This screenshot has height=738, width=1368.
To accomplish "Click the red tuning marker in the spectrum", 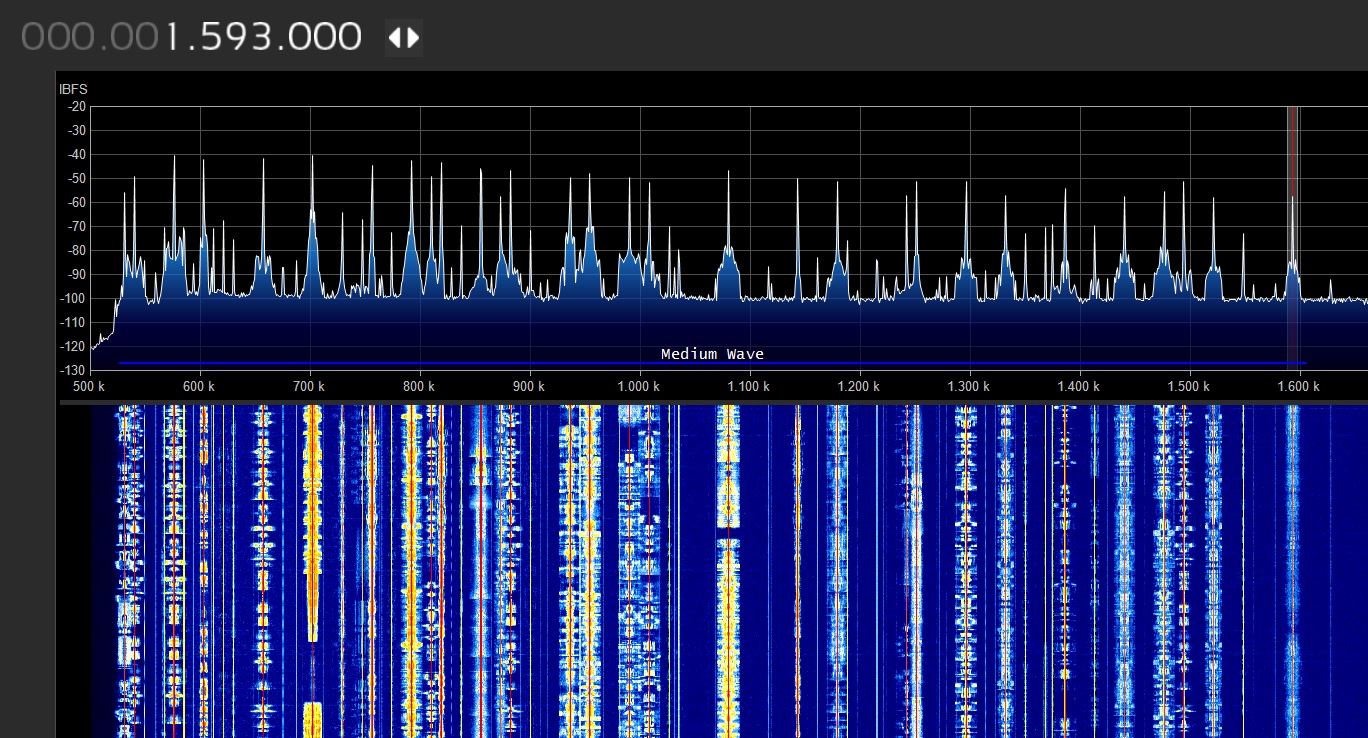I will [x=1292, y=150].
